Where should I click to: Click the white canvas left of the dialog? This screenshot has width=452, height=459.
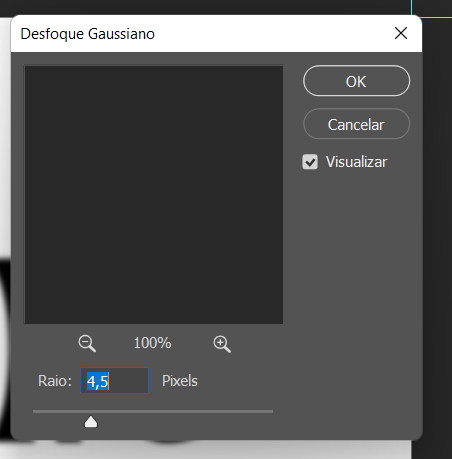coord(5,133)
